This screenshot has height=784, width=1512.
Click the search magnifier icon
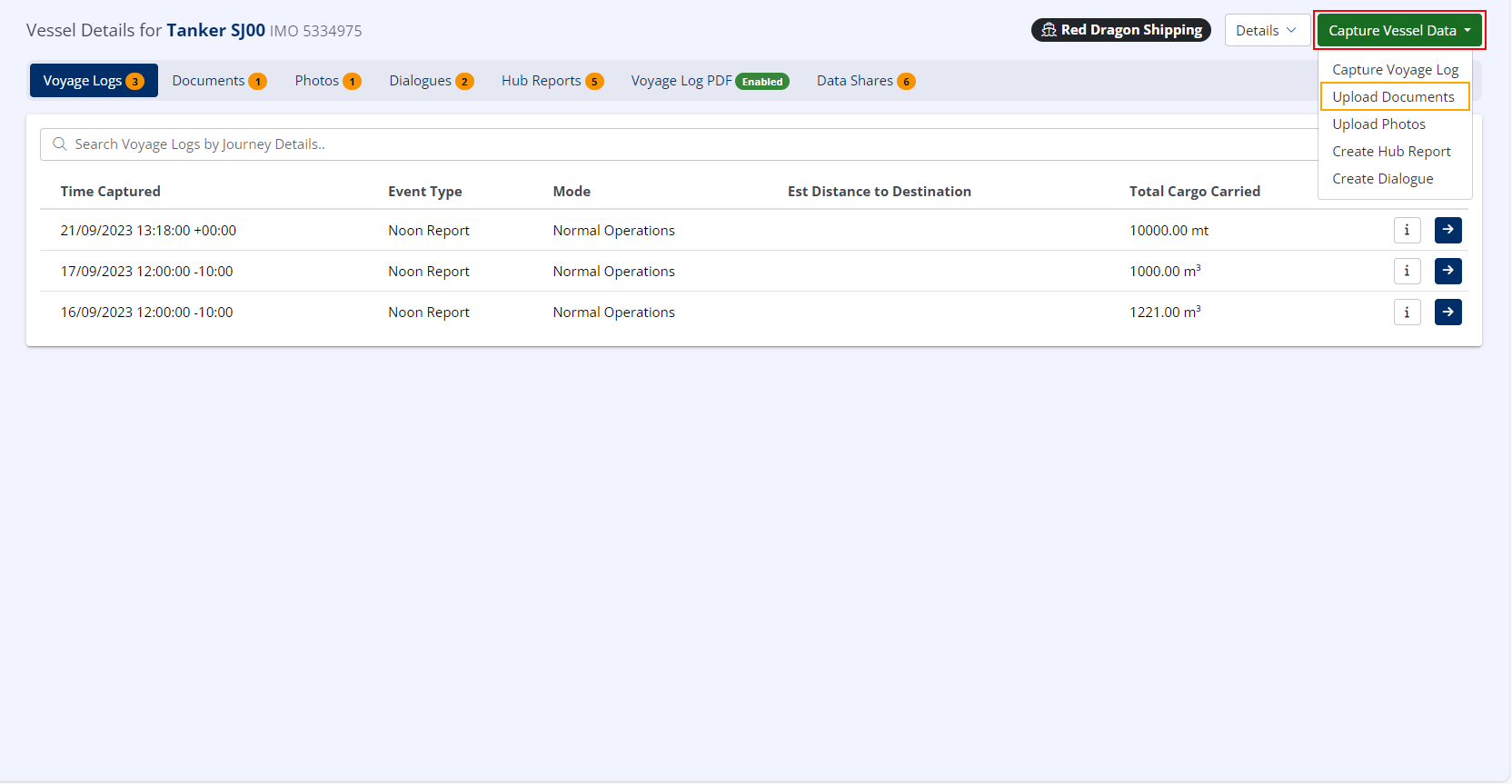[60, 144]
